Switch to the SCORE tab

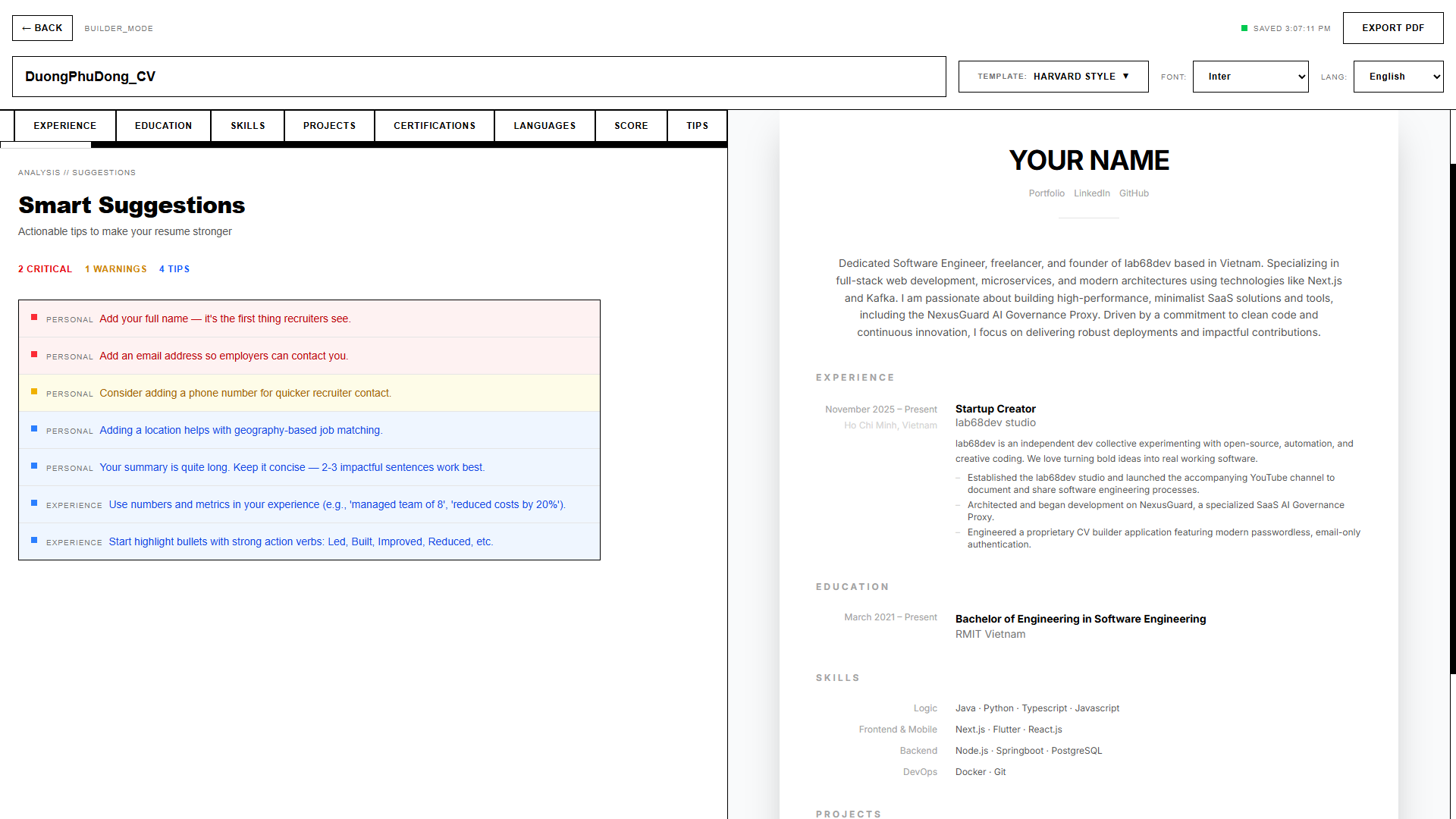[x=631, y=125]
